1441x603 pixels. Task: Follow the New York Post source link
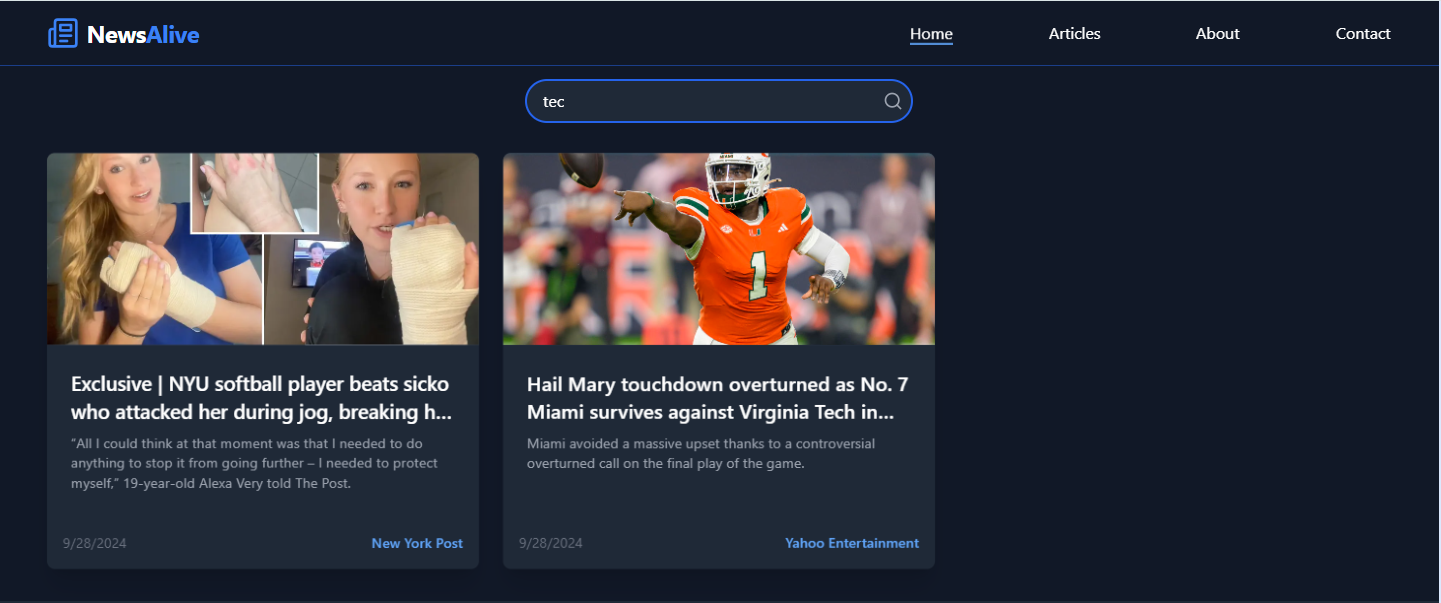pyautogui.click(x=417, y=543)
